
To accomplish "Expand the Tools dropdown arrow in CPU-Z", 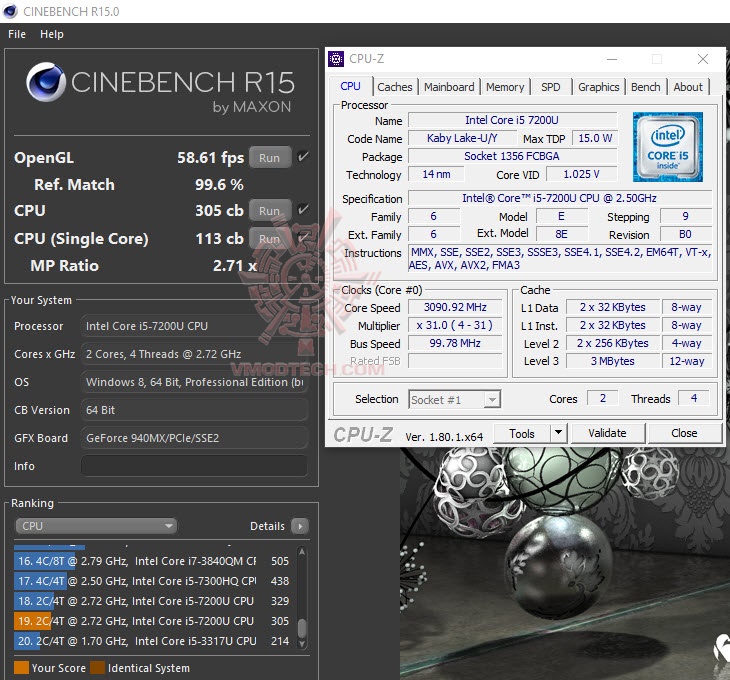I will pos(558,433).
